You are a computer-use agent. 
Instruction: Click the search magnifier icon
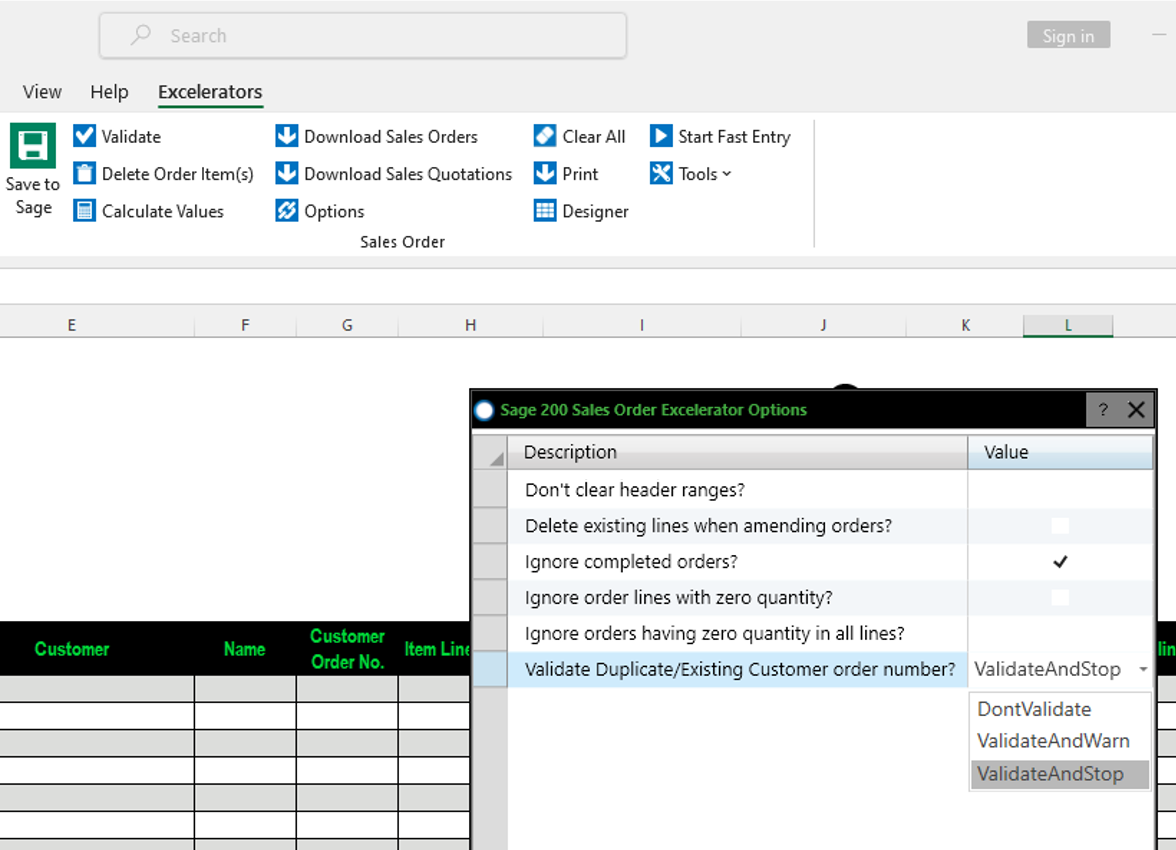(x=140, y=35)
